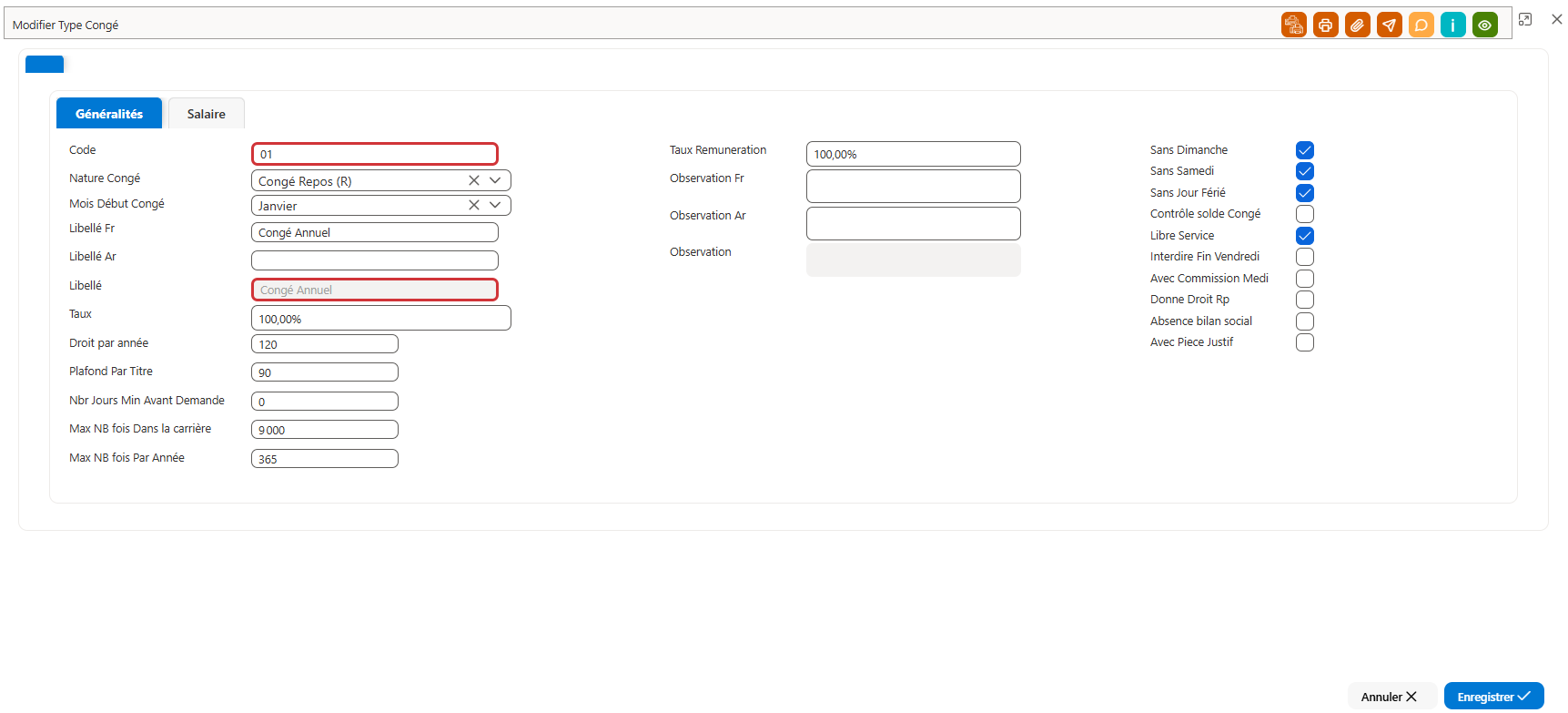
Task: Tick the Avec Piece Justif checkbox
Action: click(x=1305, y=342)
